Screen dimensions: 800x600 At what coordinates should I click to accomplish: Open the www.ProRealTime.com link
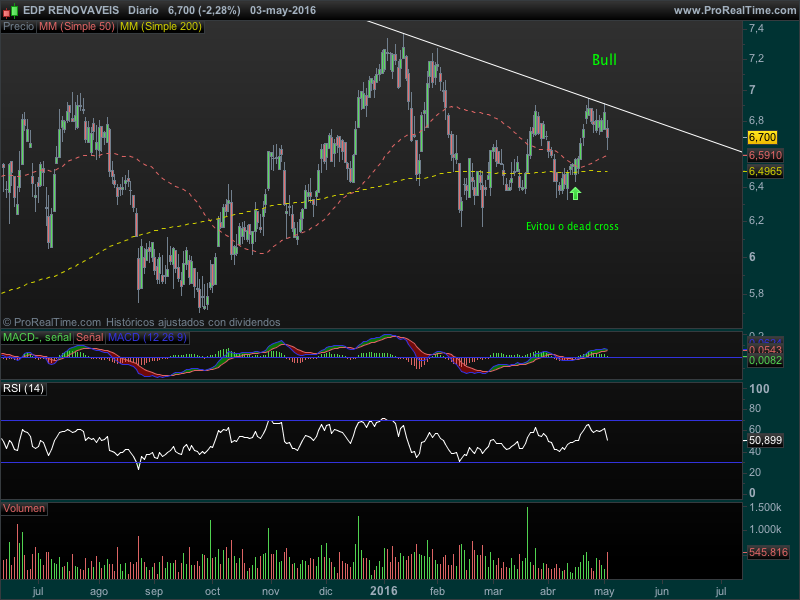735,10
